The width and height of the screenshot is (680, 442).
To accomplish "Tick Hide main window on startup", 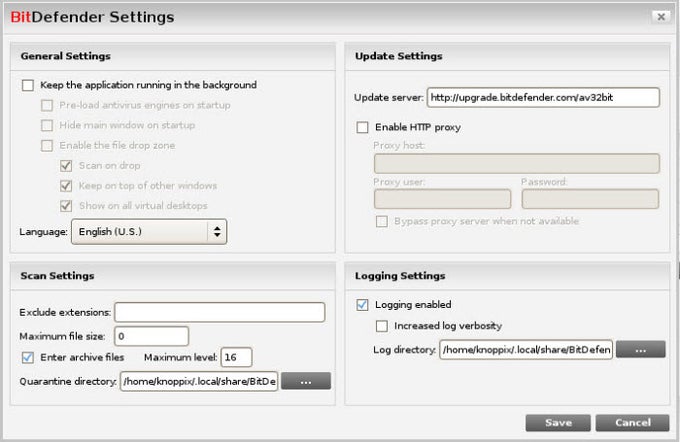I will (47, 125).
